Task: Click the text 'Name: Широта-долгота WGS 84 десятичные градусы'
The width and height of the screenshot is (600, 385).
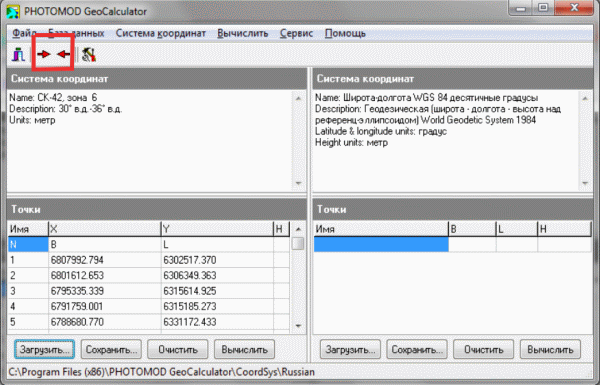Action: 426,98
